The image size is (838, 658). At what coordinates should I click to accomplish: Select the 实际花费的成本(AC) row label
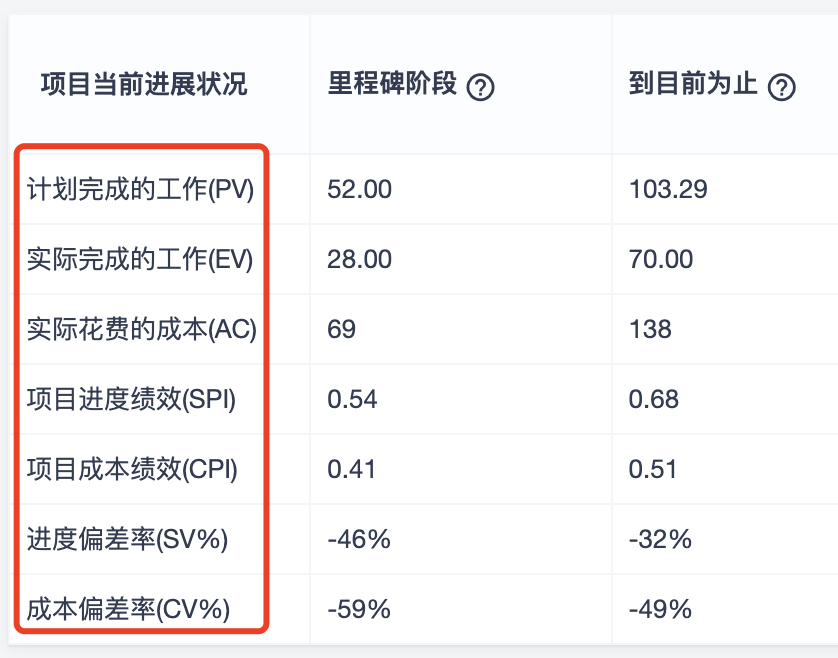pos(142,329)
